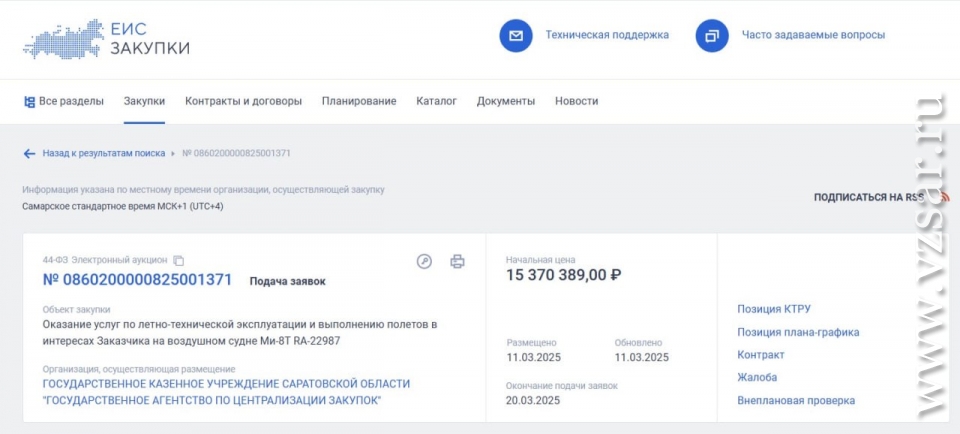Open the Контракты и договоры menu

(x=244, y=101)
